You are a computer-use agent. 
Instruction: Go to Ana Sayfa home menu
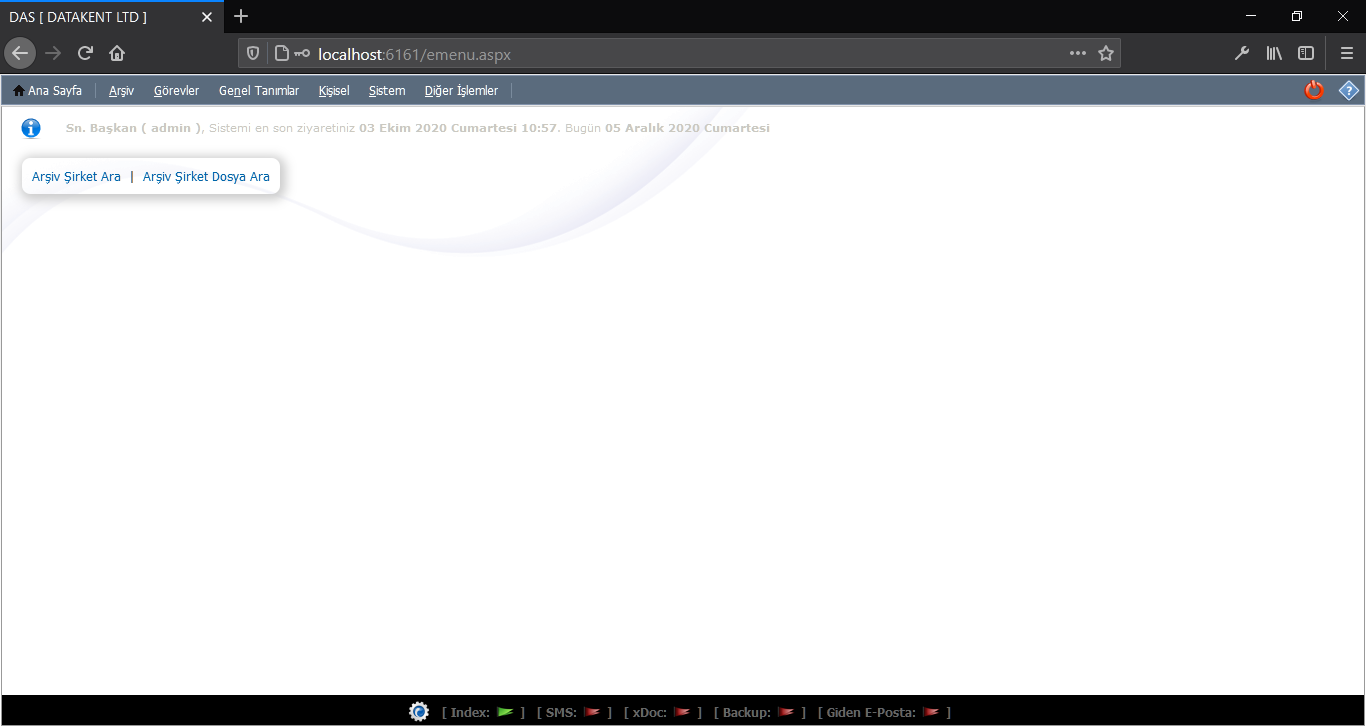[x=48, y=91]
